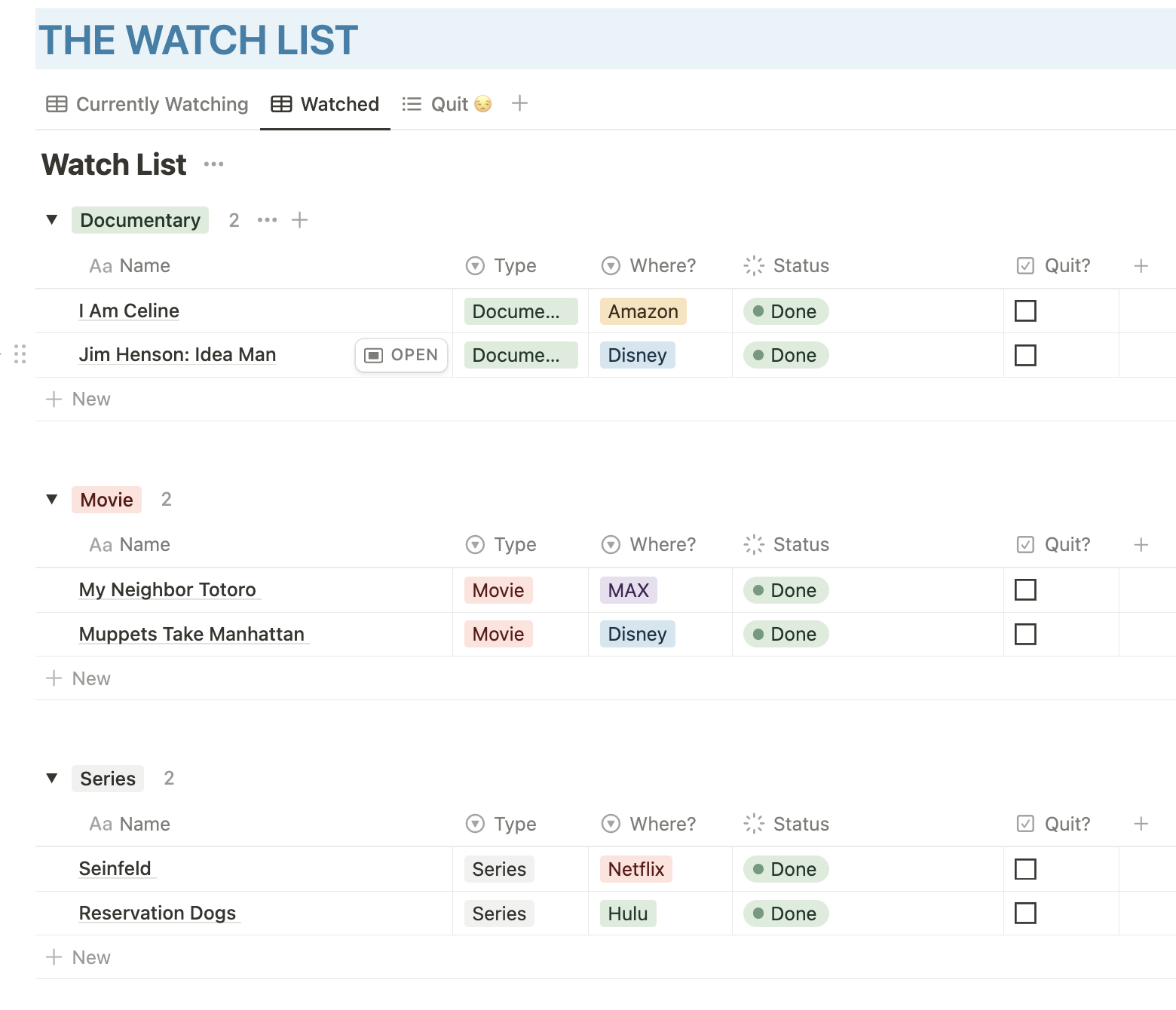Open Documentary group options ellipsis
Image resolution: width=1176 pixels, height=1010 pixels.
point(267,220)
